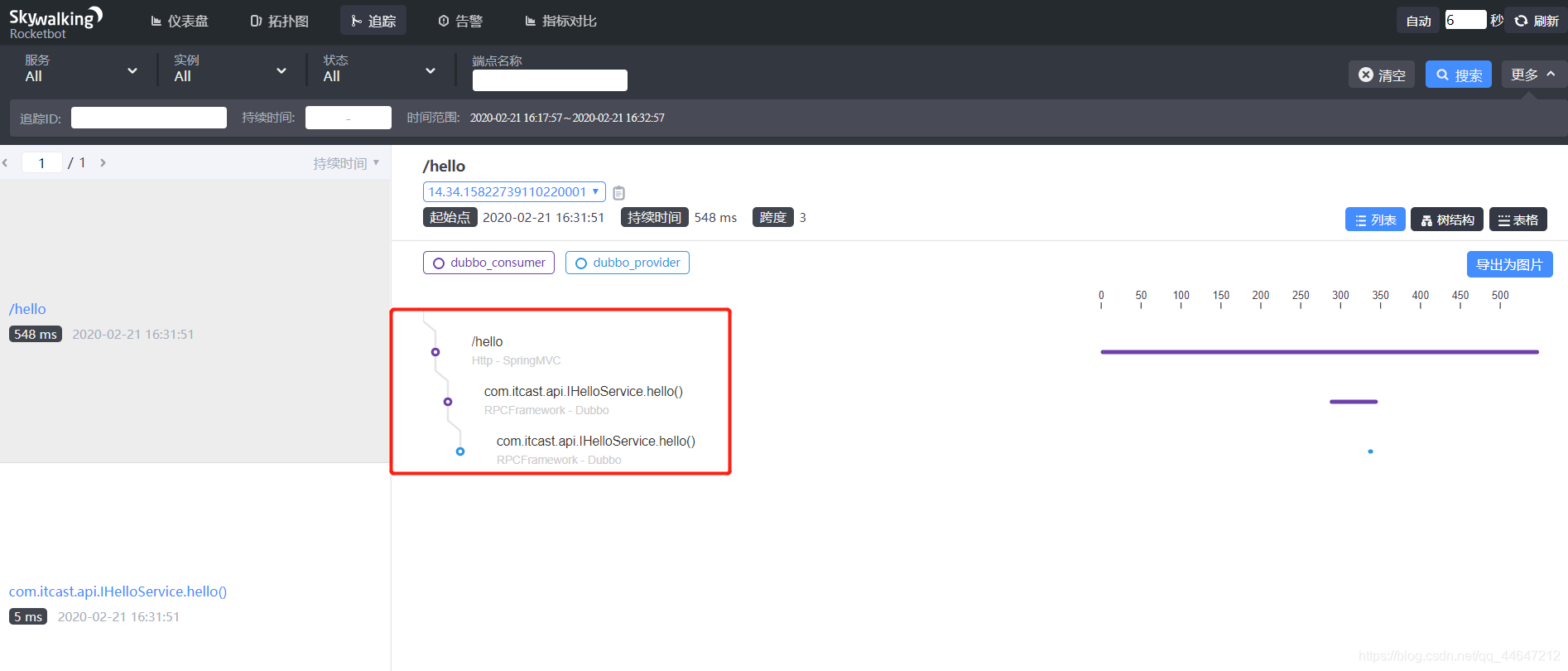
Task: Toggle the 自动 auto refresh button
Action: click(x=1418, y=21)
